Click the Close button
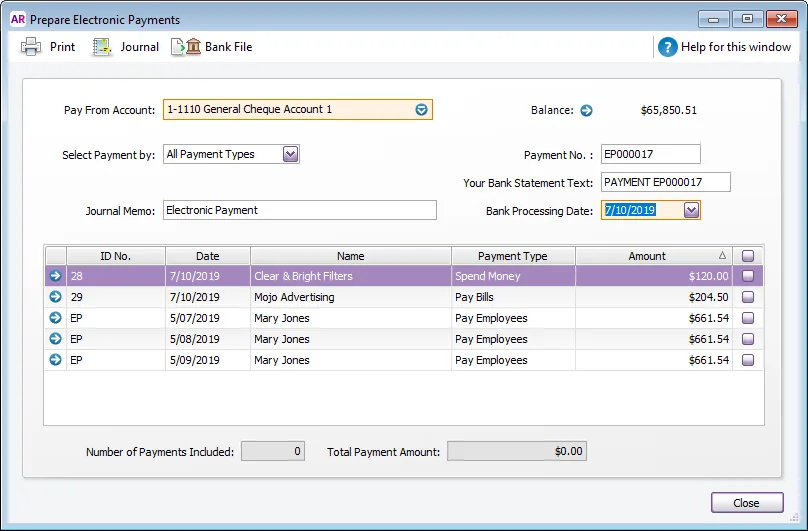Screen dimensions: 808x531 click(747, 503)
